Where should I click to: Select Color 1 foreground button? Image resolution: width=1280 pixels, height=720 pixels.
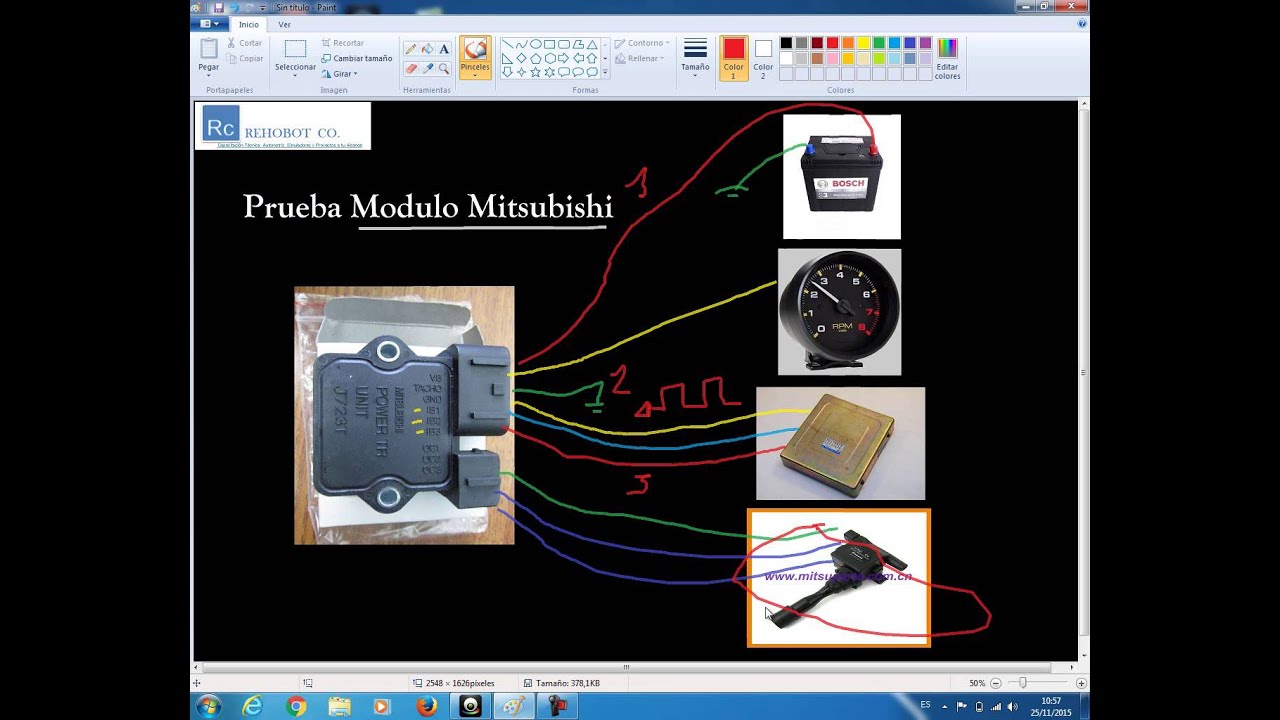pyautogui.click(x=734, y=59)
